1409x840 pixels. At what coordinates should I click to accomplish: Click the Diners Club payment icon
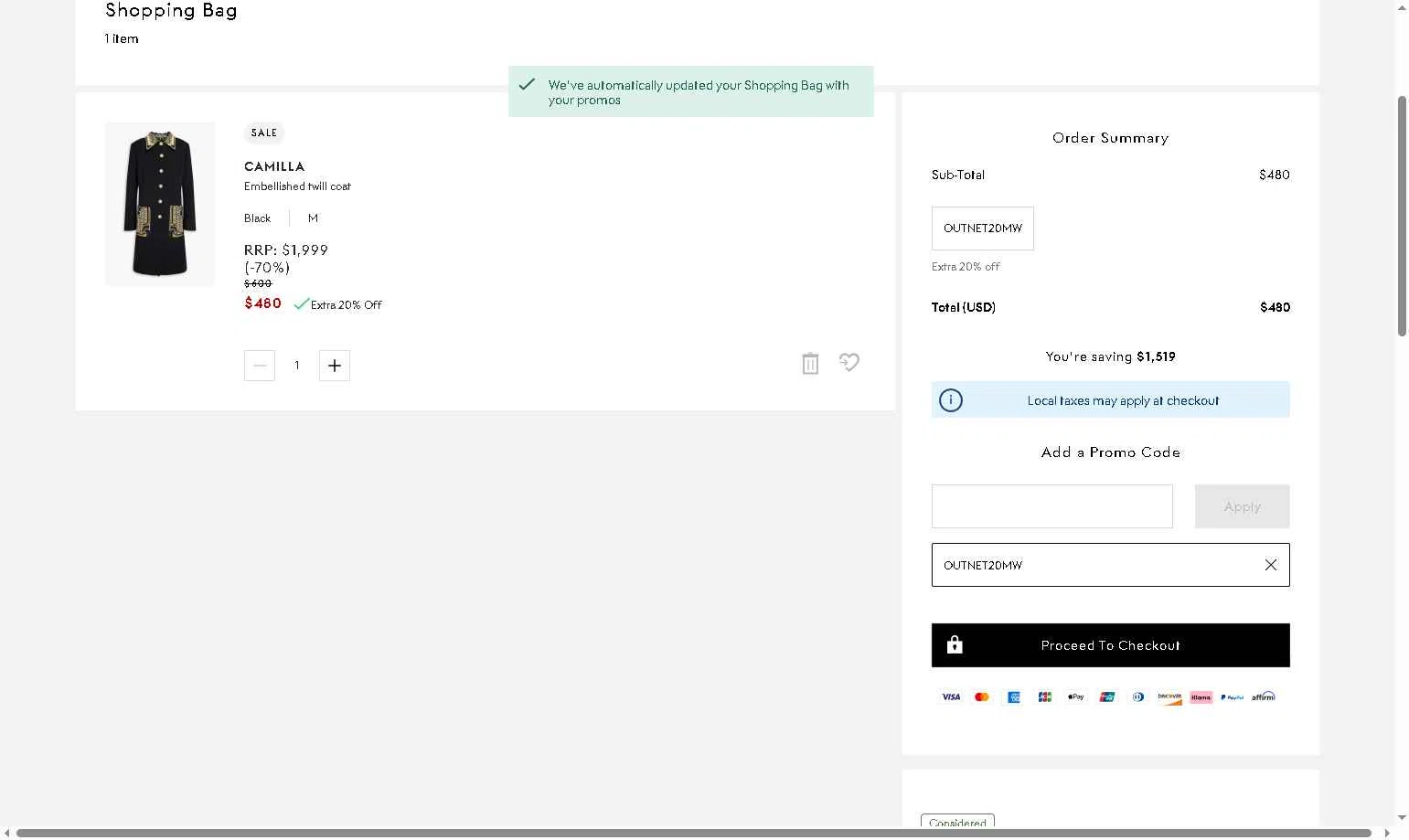(1138, 696)
